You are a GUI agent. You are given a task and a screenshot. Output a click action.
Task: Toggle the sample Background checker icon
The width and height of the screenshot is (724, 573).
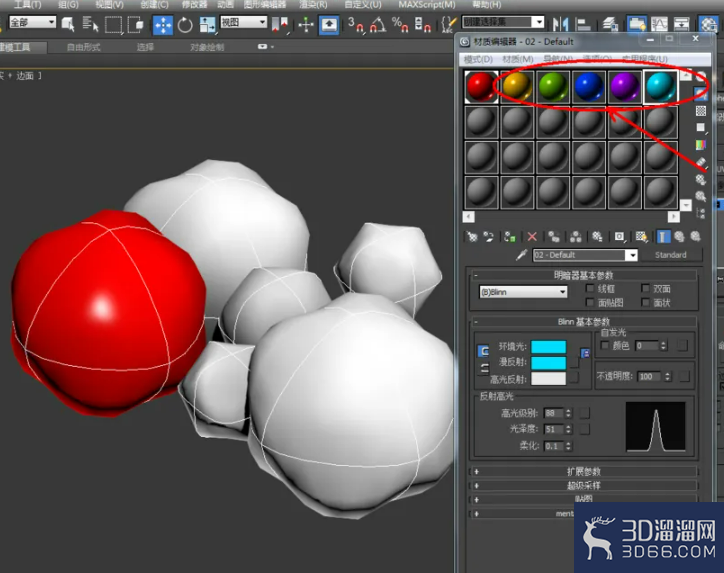pyautogui.click(x=701, y=111)
